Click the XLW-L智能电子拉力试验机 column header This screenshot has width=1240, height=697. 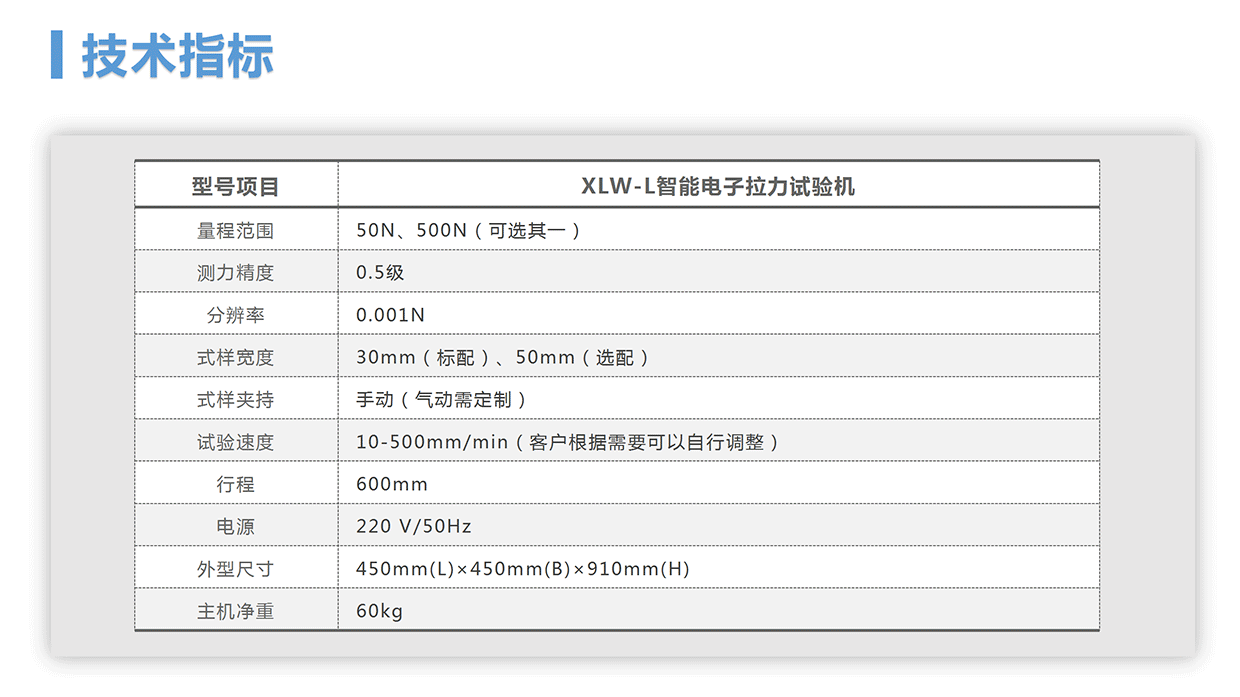coord(718,187)
